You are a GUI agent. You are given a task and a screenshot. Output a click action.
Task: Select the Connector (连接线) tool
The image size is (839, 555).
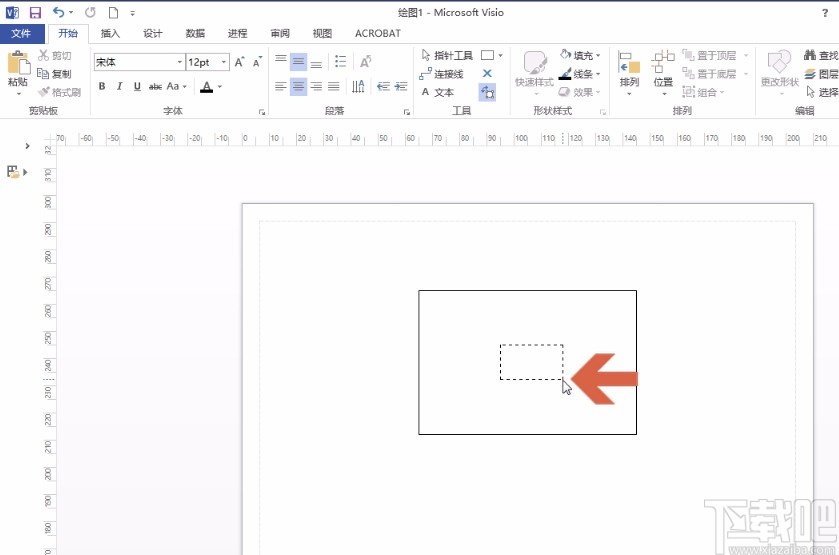coord(441,74)
